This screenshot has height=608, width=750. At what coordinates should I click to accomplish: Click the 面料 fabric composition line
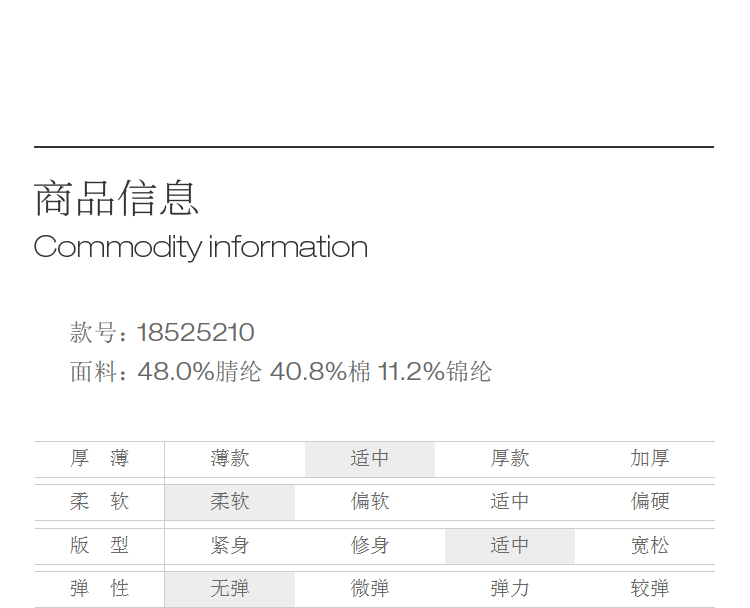[281, 372]
